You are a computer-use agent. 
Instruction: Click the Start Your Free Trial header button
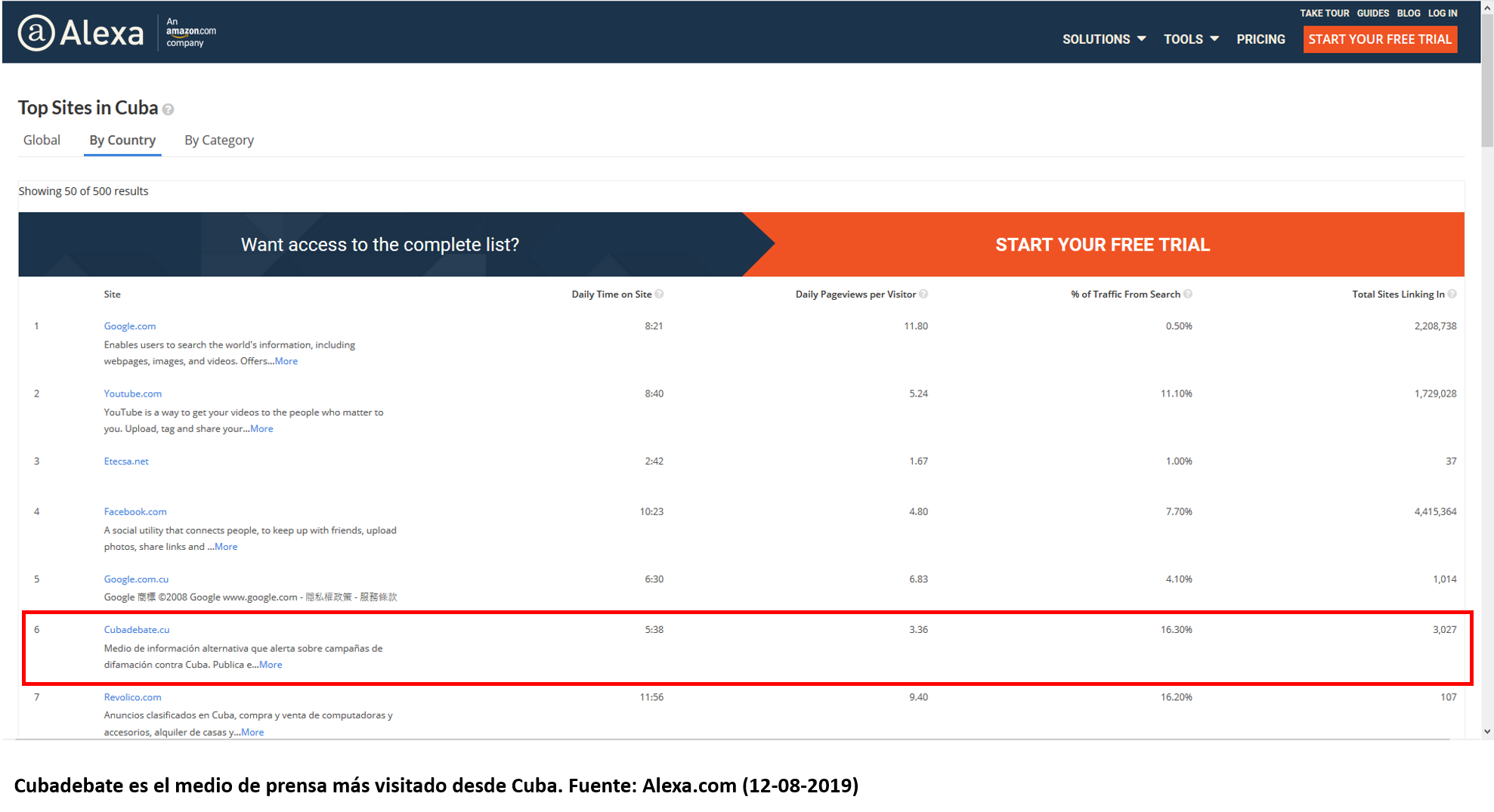(x=1380, y=39)
